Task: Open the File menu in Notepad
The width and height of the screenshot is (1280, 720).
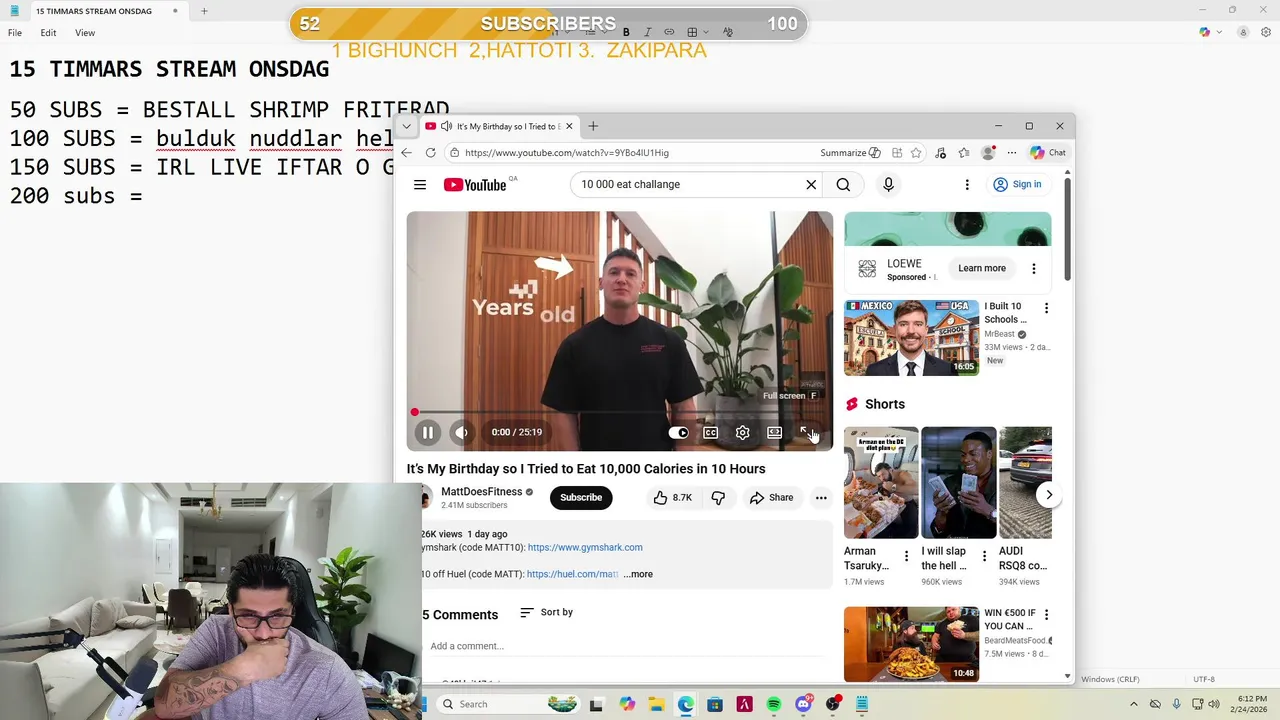Action: [15, 33]
